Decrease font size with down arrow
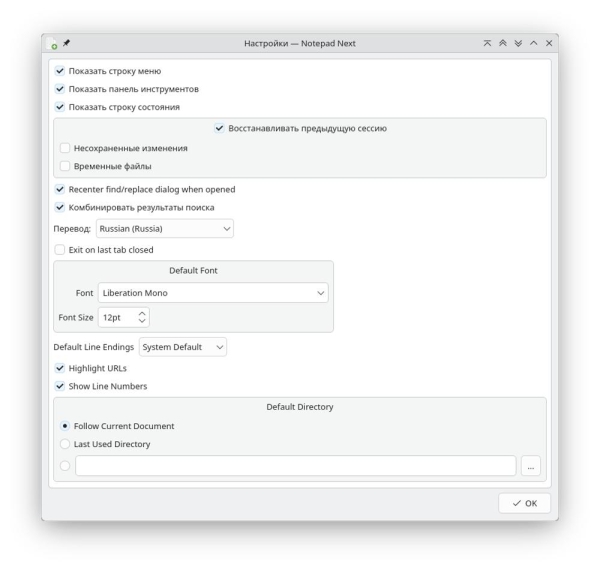Image resolution: width=600 pixels, height=570 pixels. [x=142, y=321]
